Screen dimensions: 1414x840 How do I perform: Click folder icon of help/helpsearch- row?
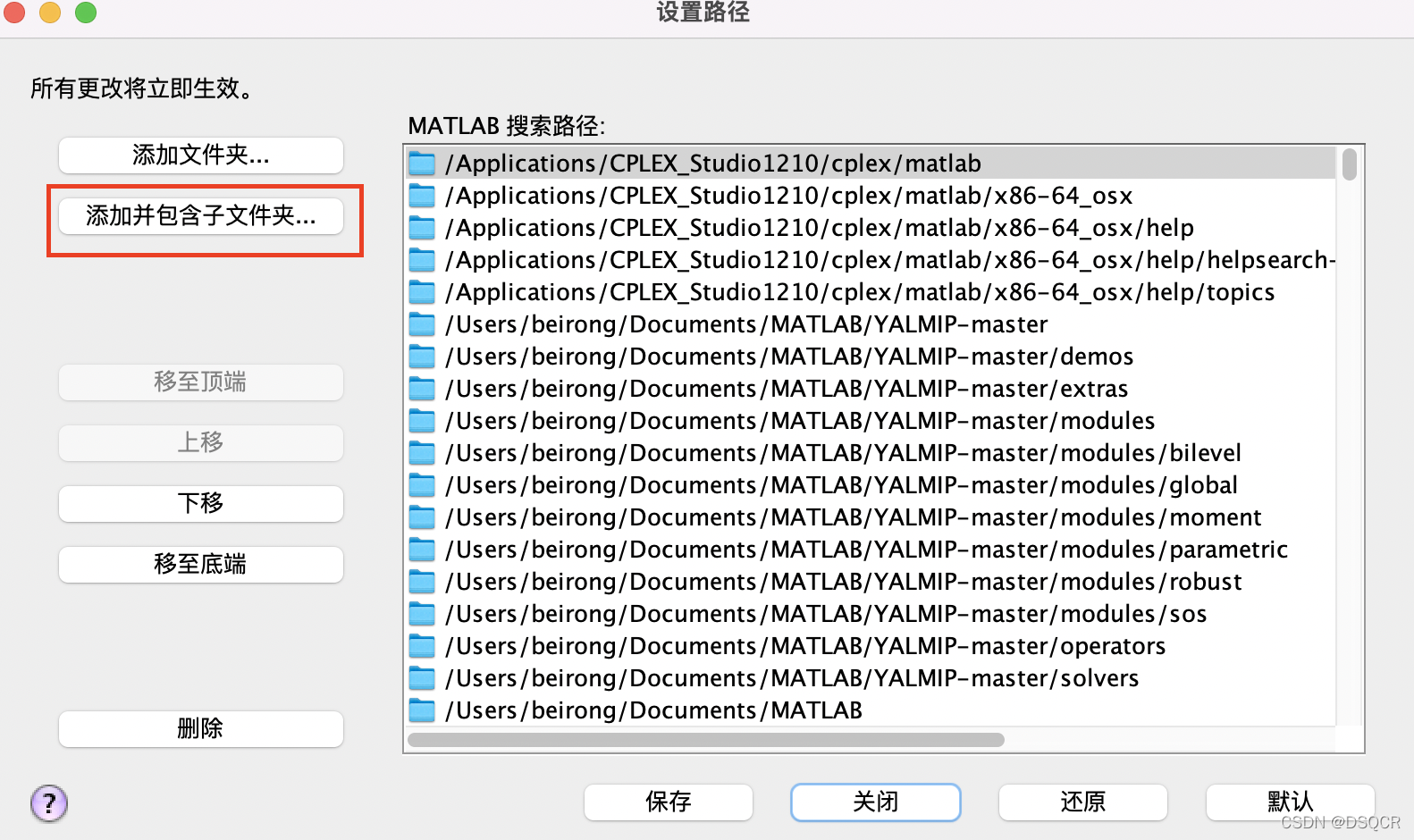click(x=422, y=260)
